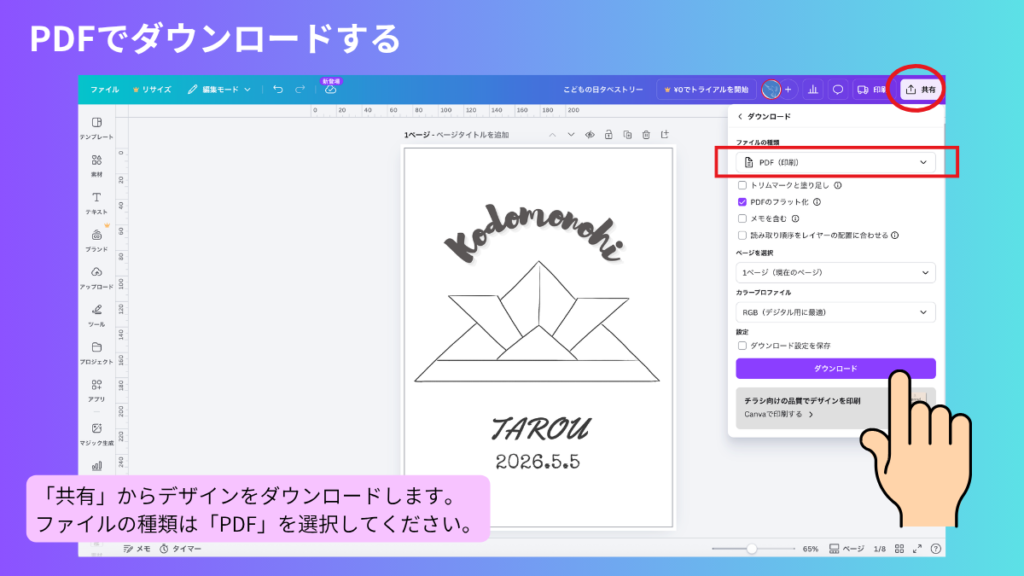Viewport: 1024px width, 576px height.
Task: Expand the カラープロファイル dropdown set to RGB
Action: 835,311
